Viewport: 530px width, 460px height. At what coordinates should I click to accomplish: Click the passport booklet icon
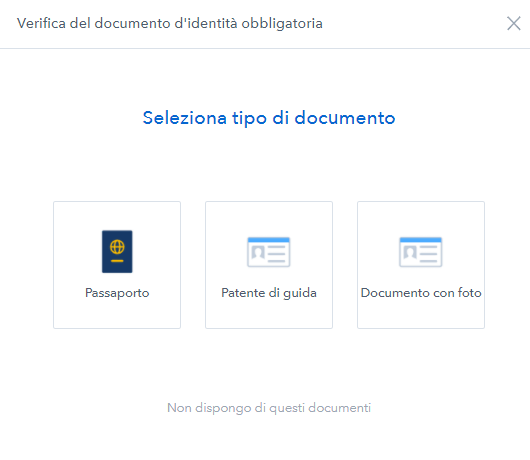(117, 251)
